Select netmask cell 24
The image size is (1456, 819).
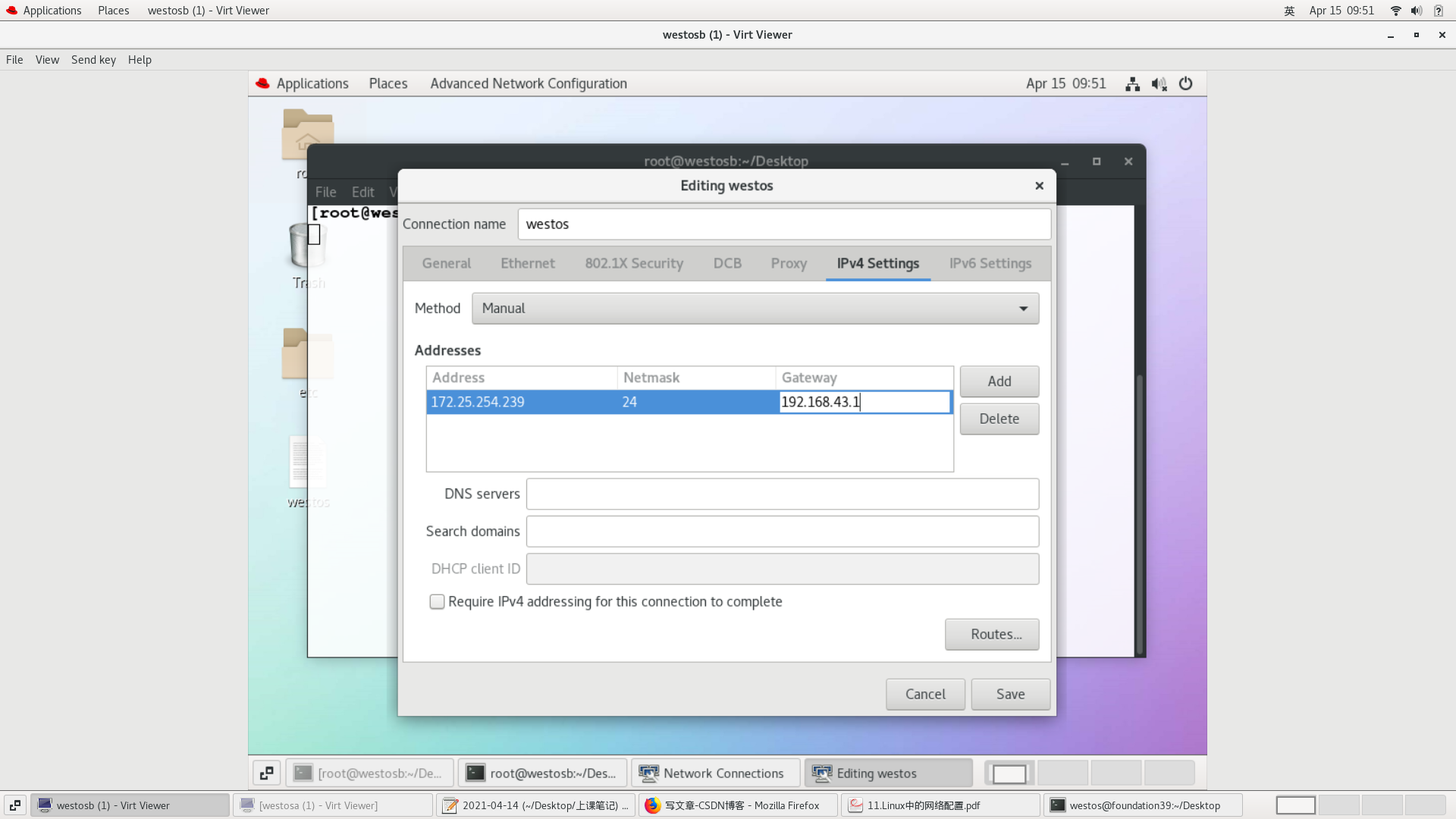(696, 402)
